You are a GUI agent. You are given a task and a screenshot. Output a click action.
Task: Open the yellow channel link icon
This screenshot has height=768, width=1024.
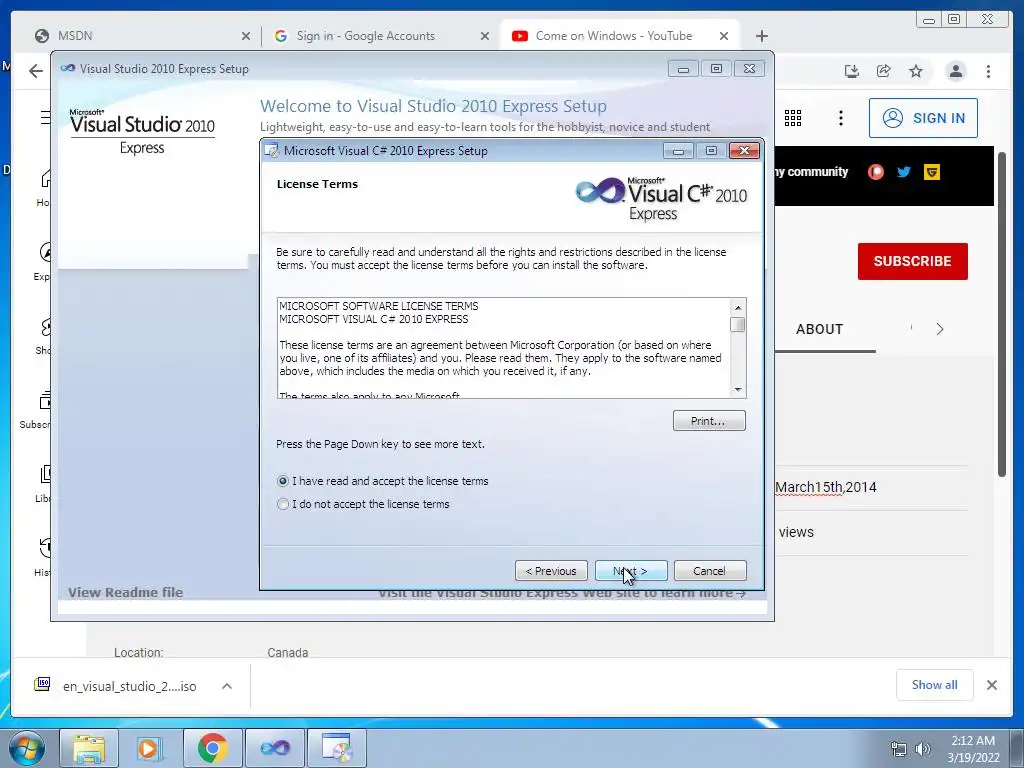[932, 172]
